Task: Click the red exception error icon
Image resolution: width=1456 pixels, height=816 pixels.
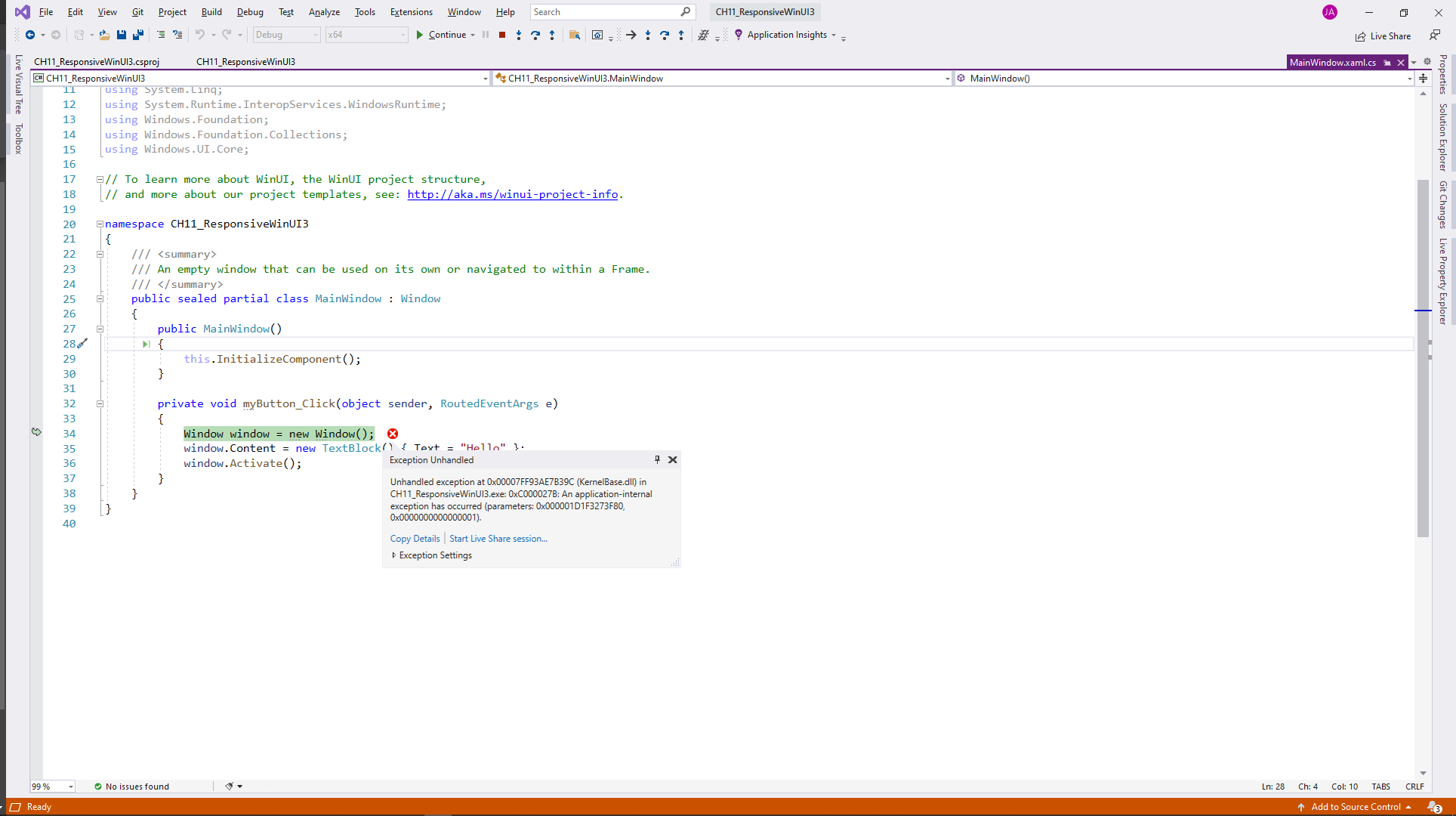Action: (x=393, y=434)
